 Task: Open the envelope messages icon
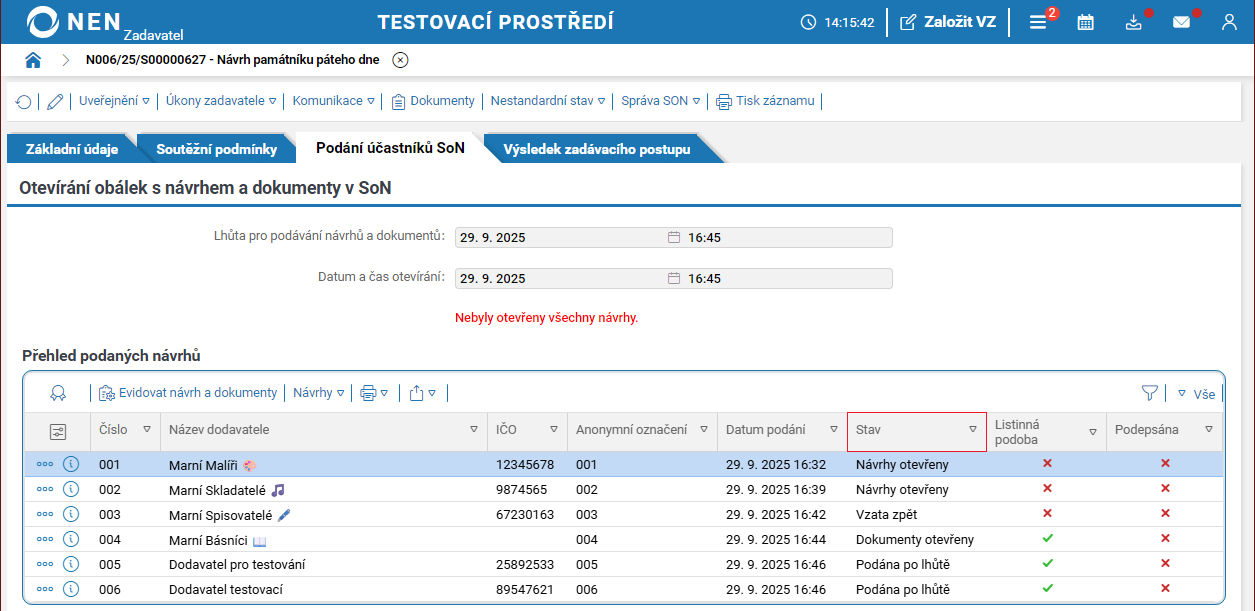1181,22
